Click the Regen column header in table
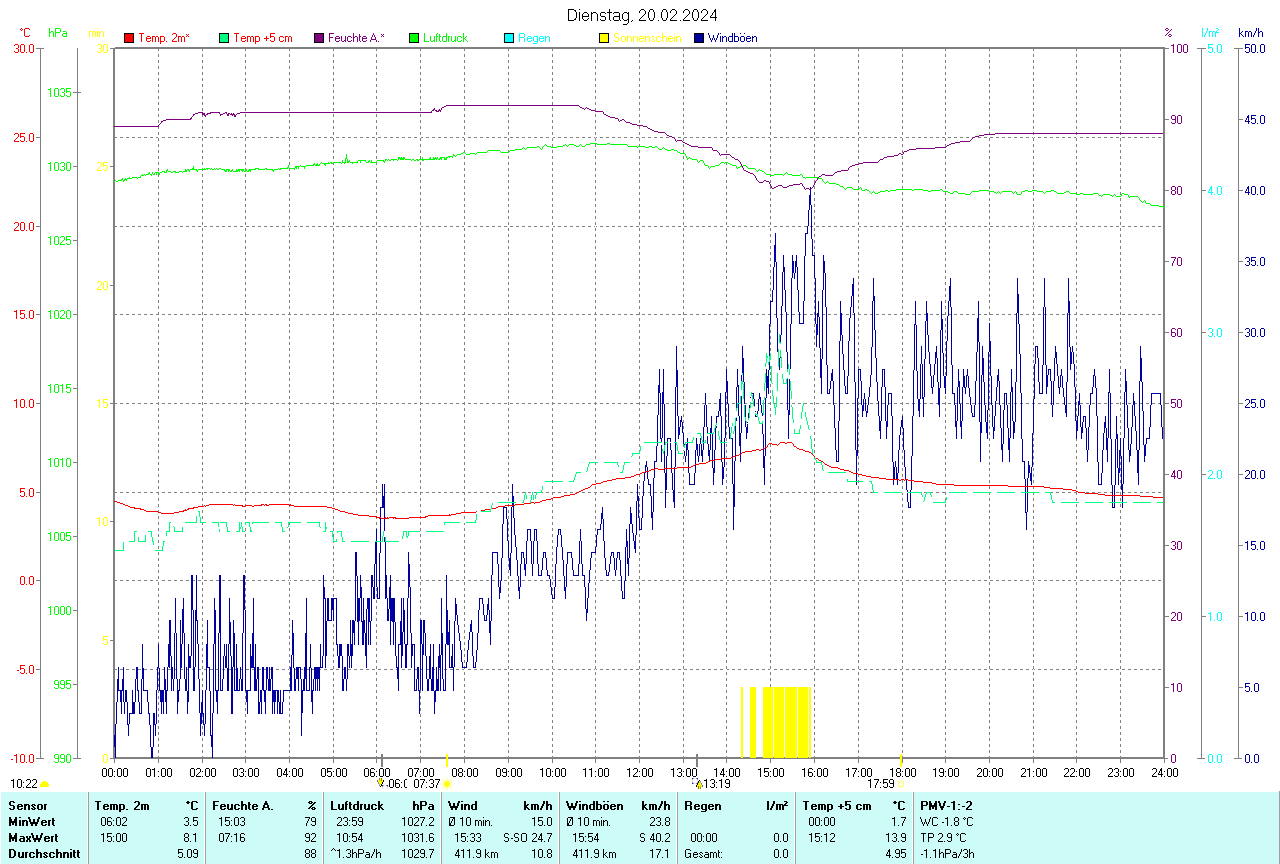Image resolution: width=1280 pixels, height=864 pixels. pyautogui.click(x=703, y=806)
